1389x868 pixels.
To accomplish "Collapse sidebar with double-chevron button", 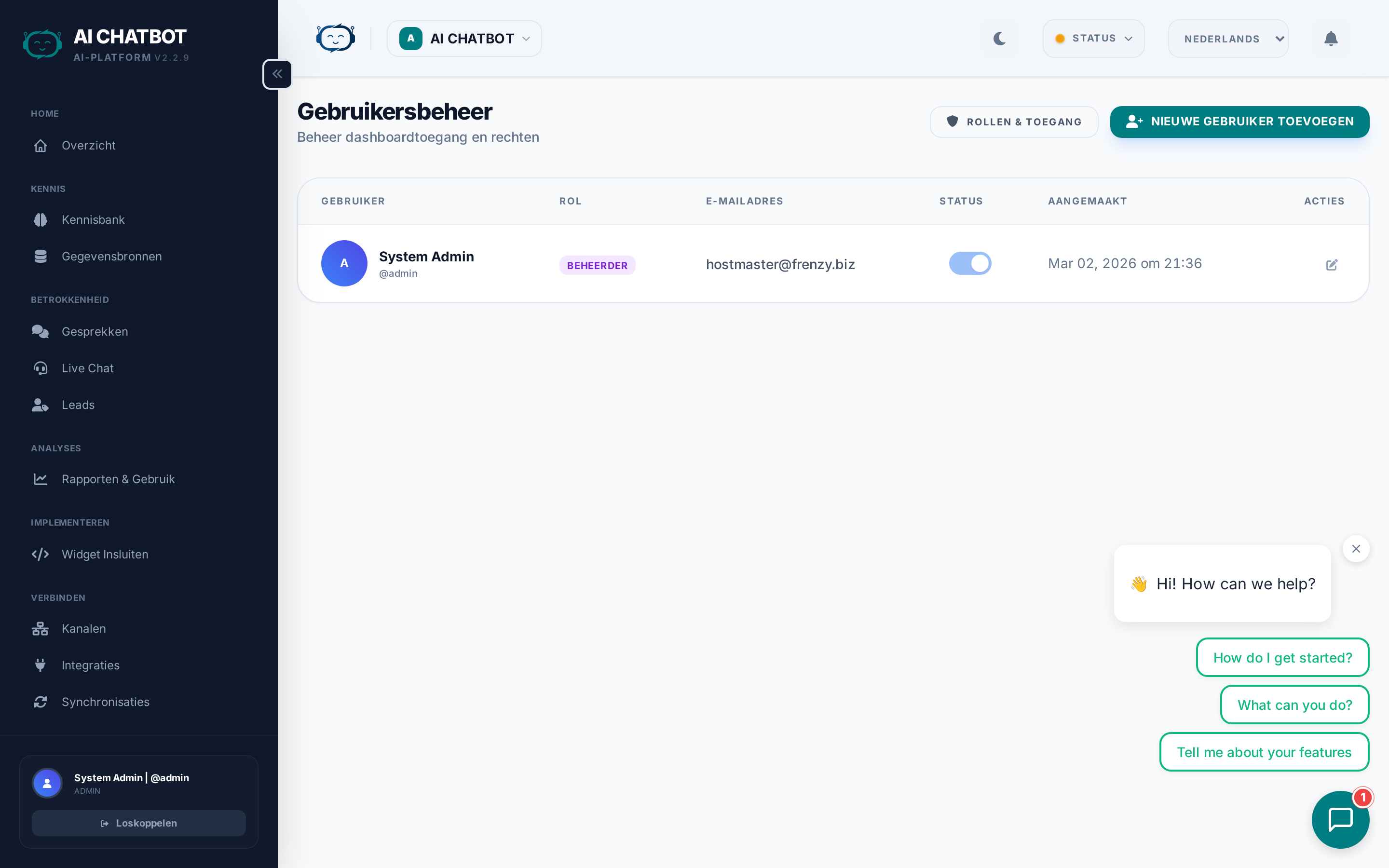I will (x=277, y=74).
